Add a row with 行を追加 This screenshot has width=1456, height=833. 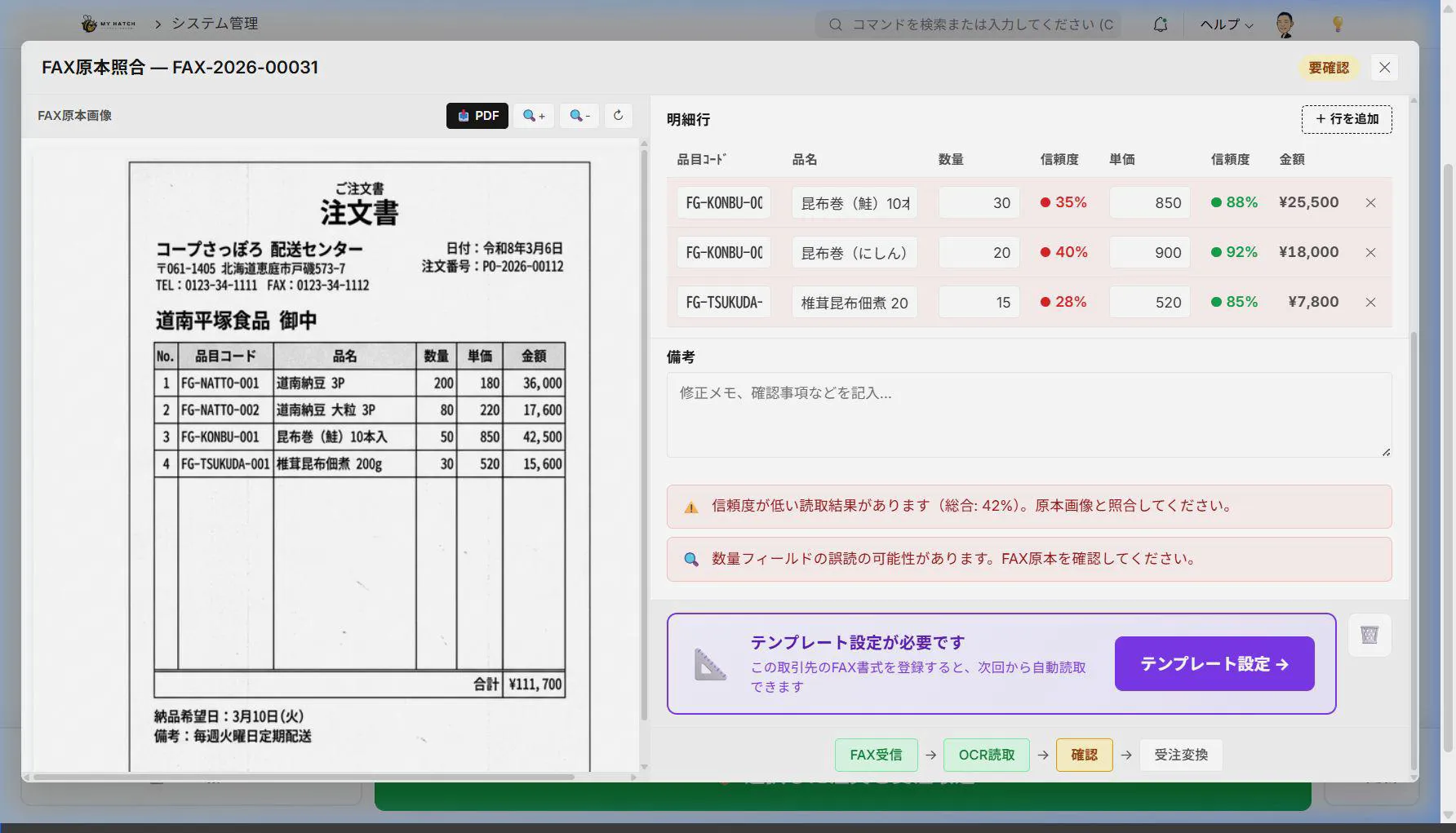(x=1346, y=119)
